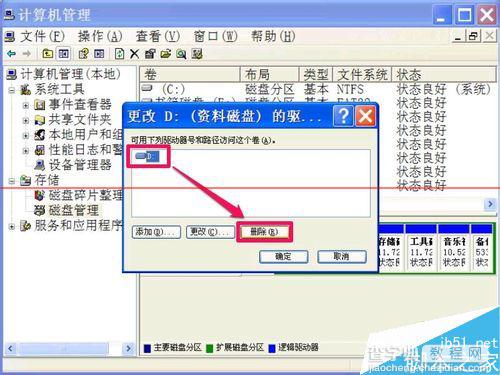Click the 类型 column header
This screenshot has width=500, height=375.
click(x=316, y=74)
